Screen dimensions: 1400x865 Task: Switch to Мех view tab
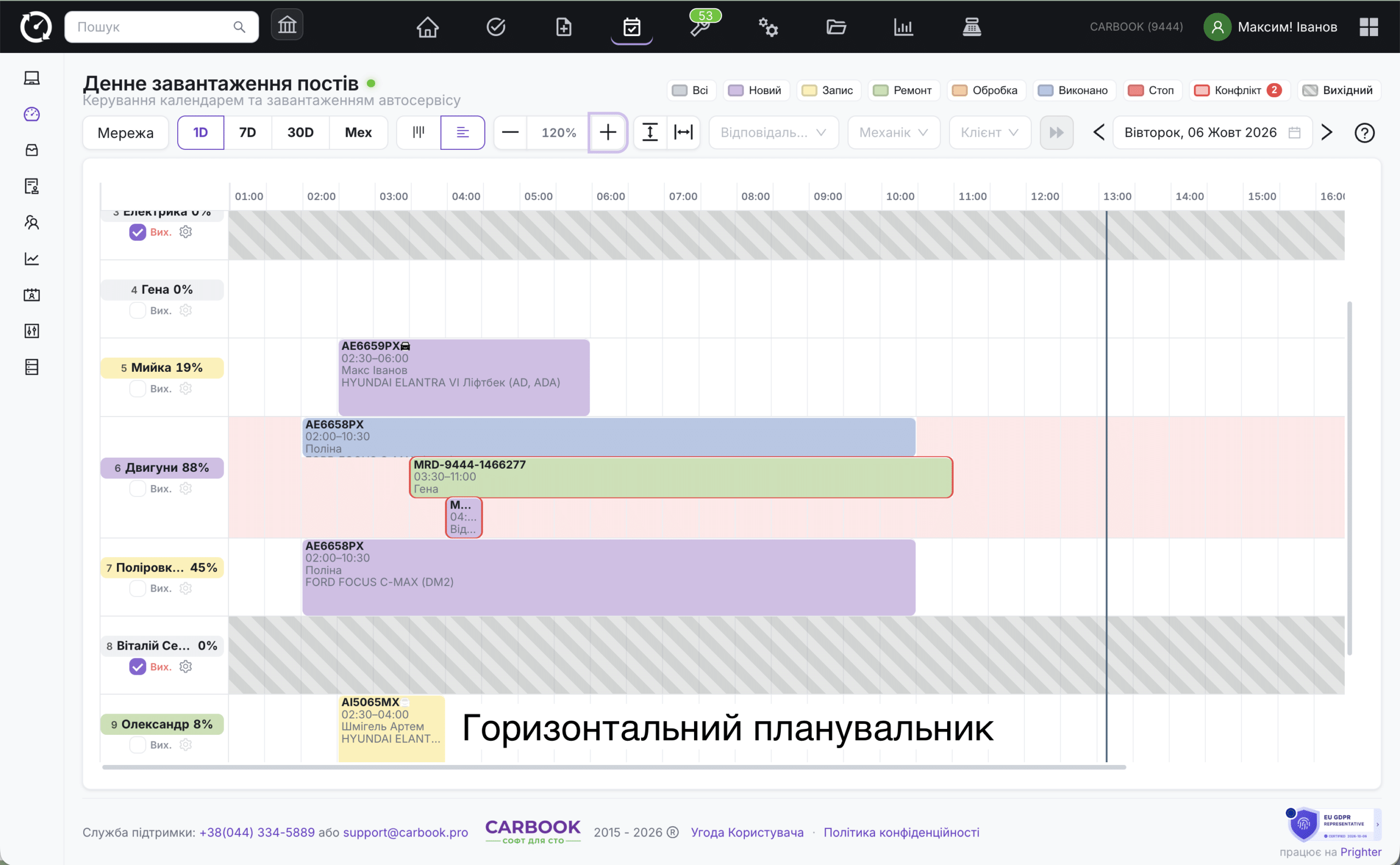click(358, 133)
